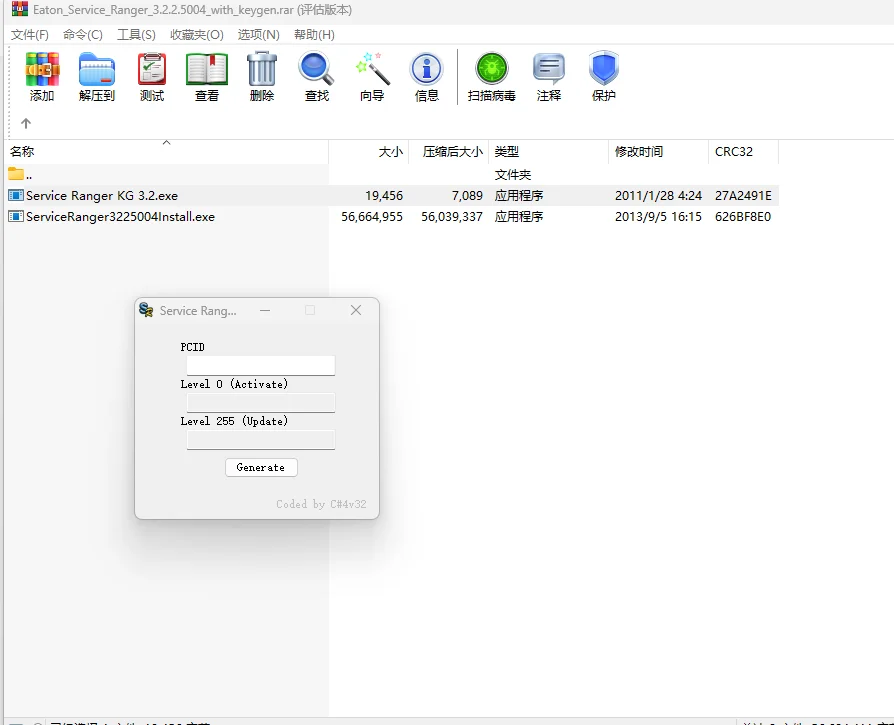The width and height of the screenshot is (894, 725).
Task: Open the 工具(S) menu
Action: 136,35
